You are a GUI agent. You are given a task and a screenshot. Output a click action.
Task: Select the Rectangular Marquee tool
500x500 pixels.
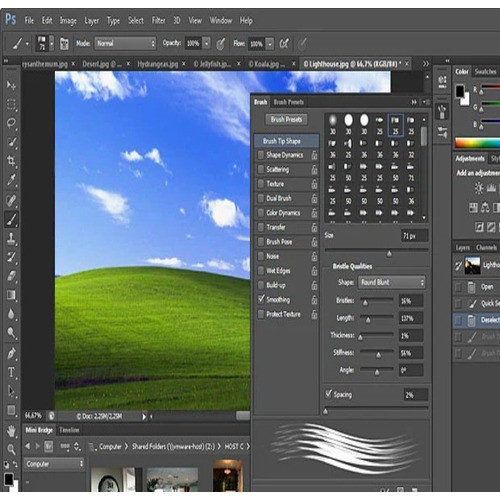(11, 105)
